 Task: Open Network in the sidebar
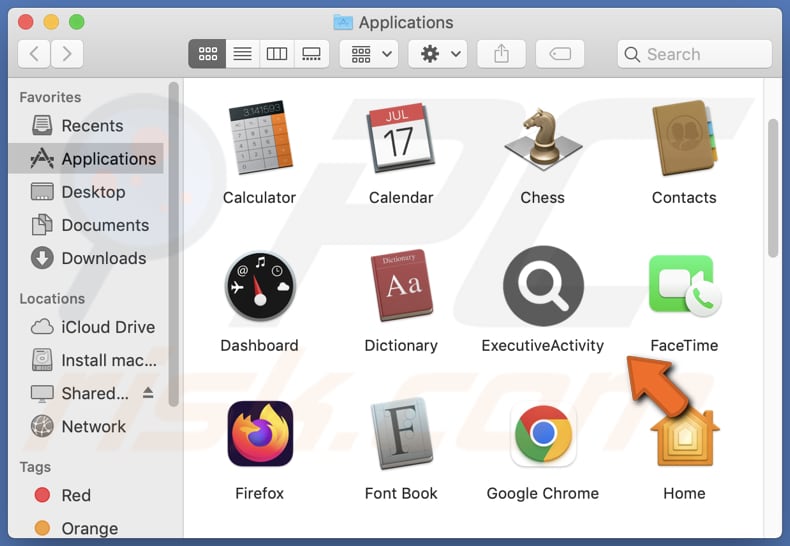click(x=86, y=427)
